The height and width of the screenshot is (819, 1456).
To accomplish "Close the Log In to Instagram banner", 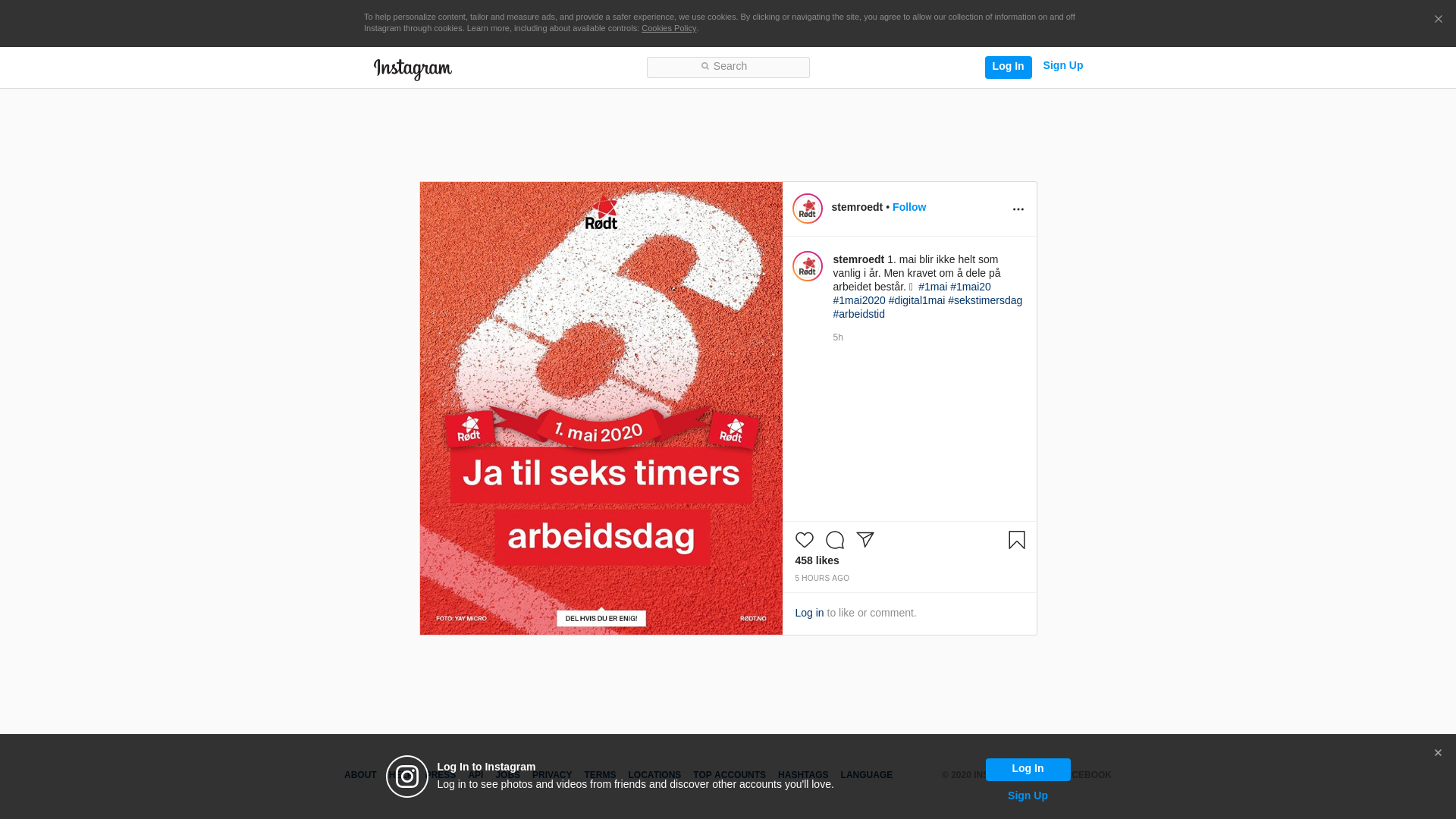I will click(1438, 753).
